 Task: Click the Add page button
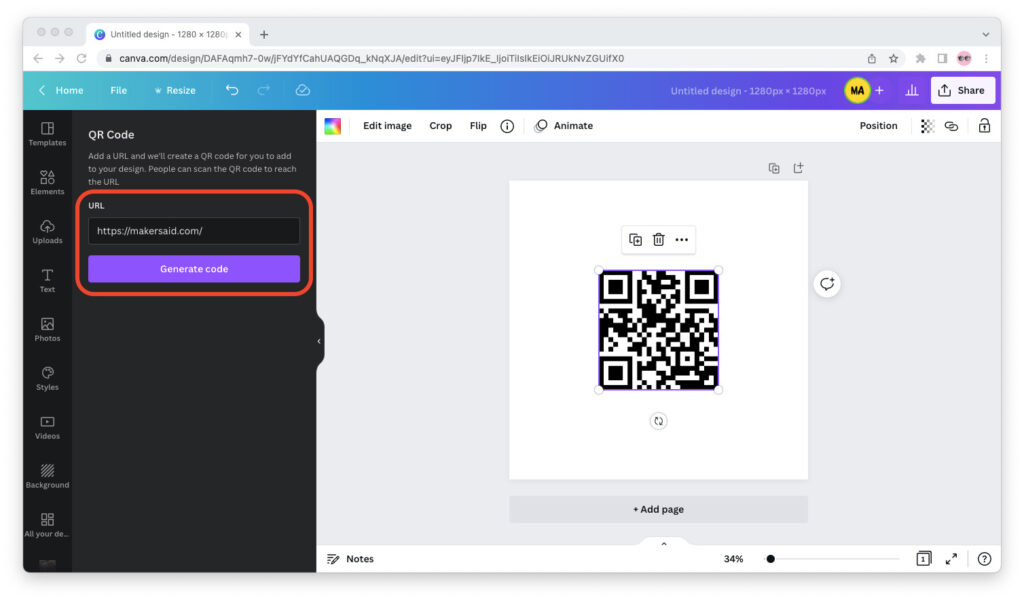(x=658, y=509)
